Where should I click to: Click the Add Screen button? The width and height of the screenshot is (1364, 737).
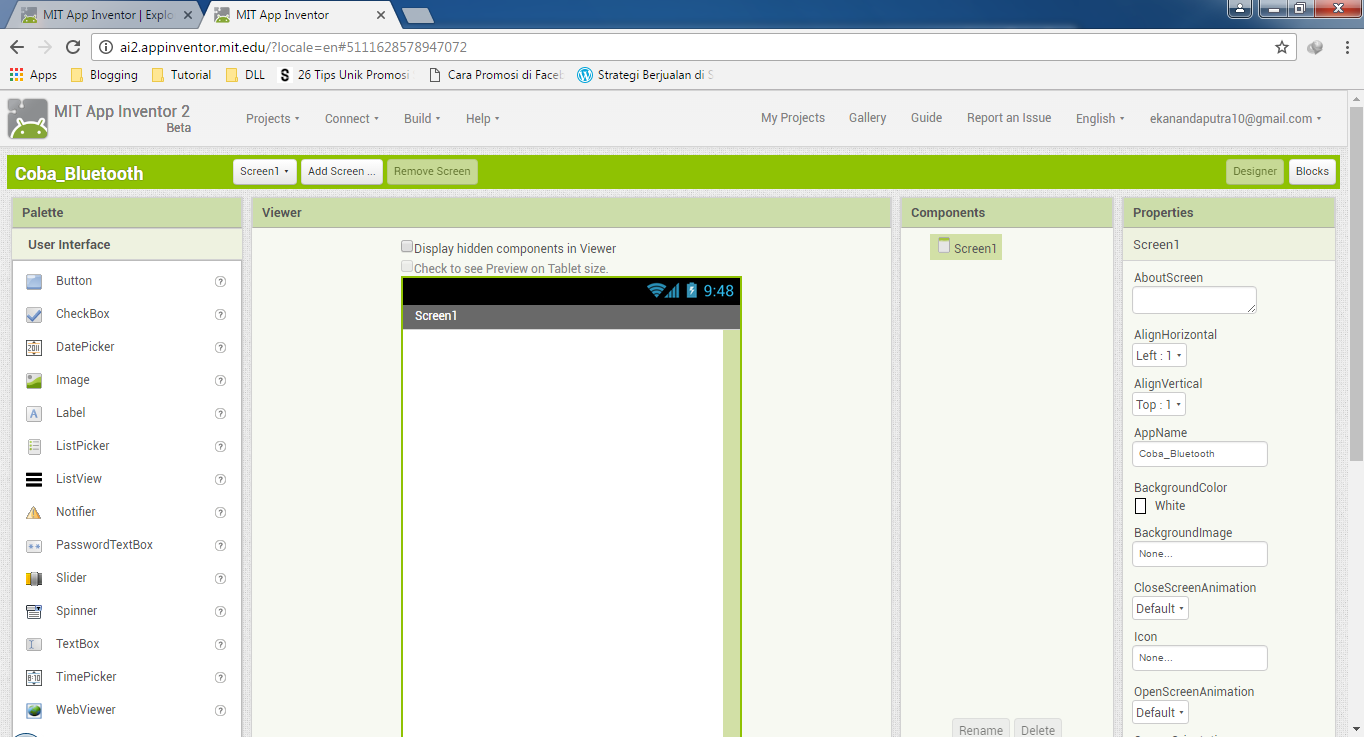tap(341, 171)
